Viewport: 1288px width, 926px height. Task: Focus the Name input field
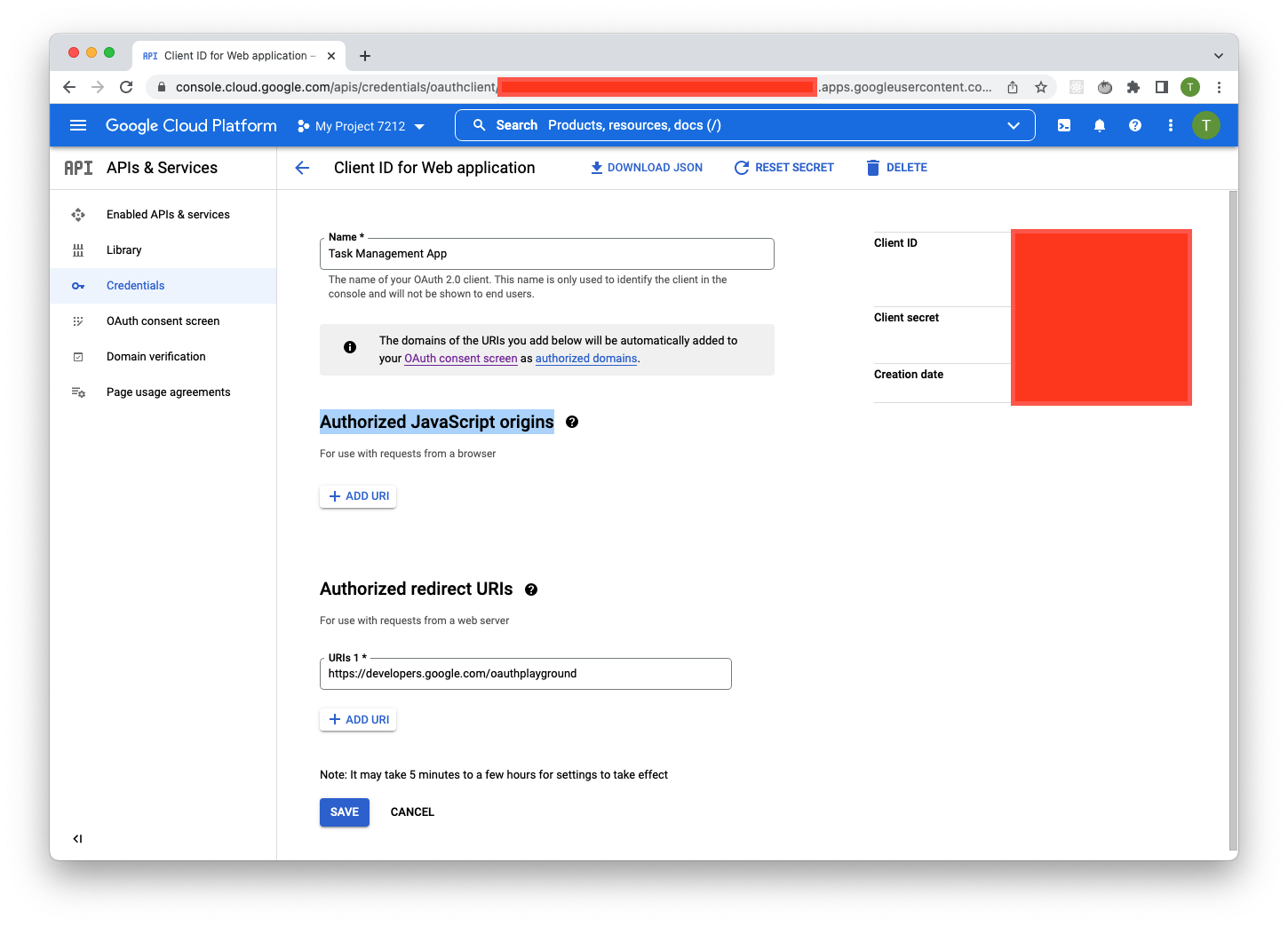[547, 254]
